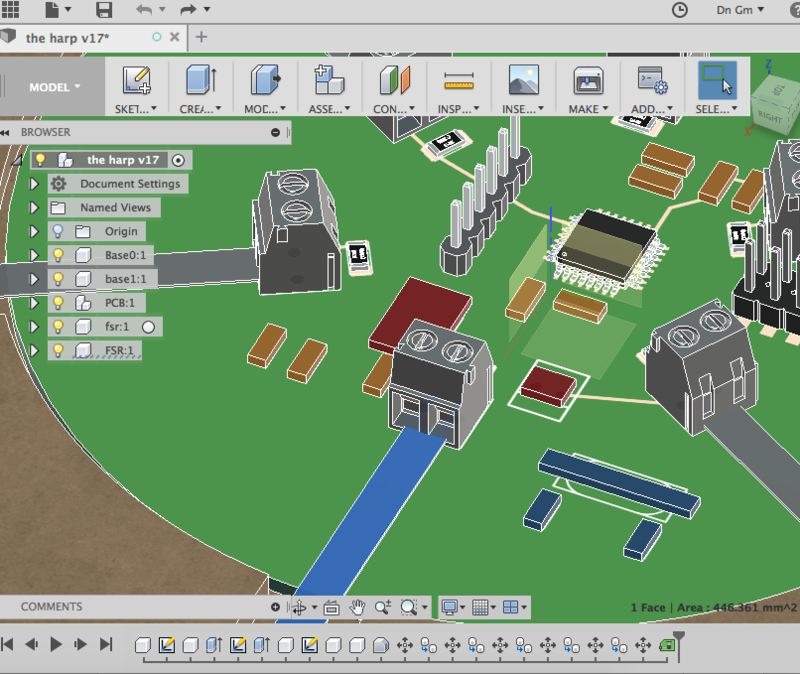
Task: Click the Insert image icon
Action: tap(522, 81)
